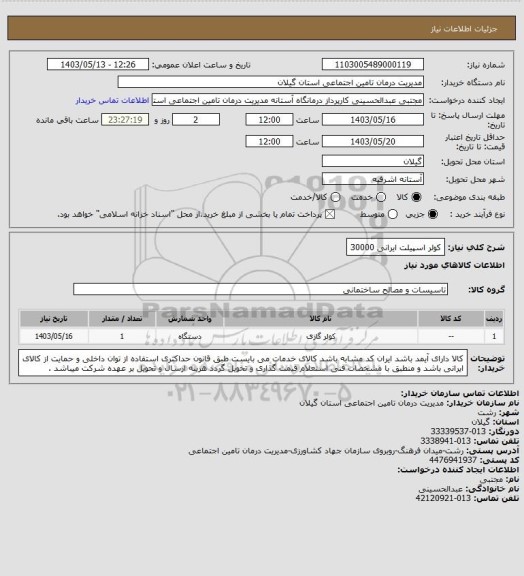The image size is (524, 576).
Task: Click the city value رشت
Action: point(487,412)
